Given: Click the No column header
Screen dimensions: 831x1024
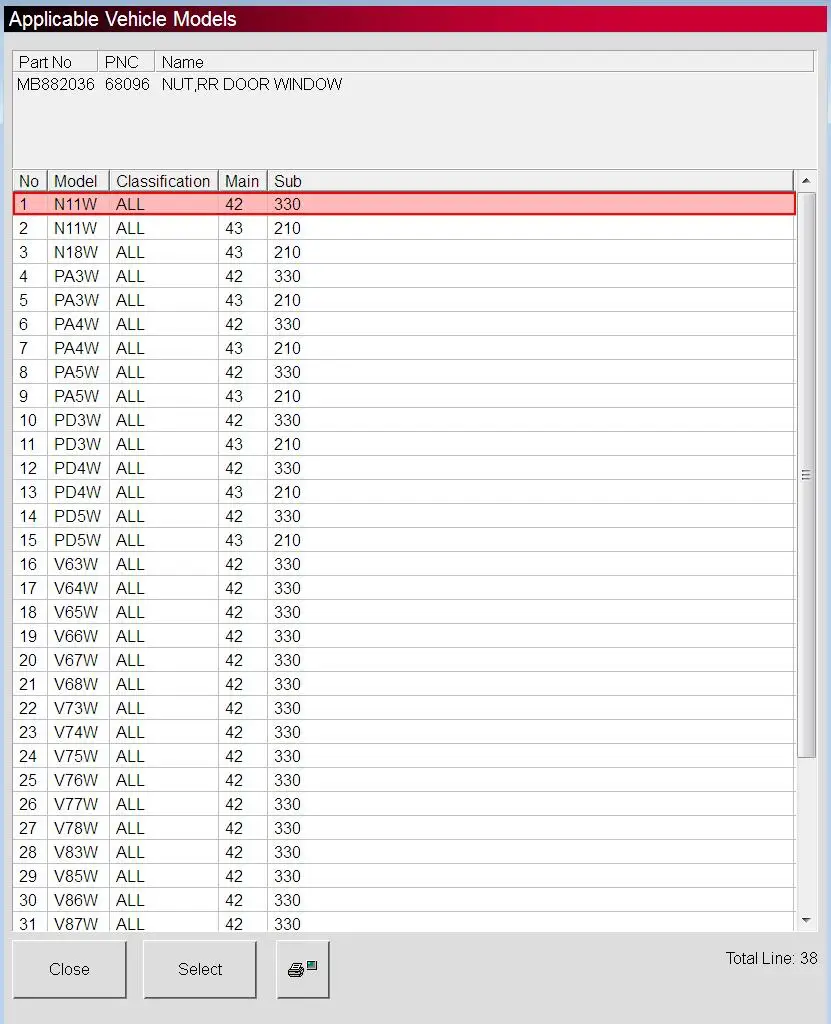Looking at the screenshot, I should click(x=30, y=181).
